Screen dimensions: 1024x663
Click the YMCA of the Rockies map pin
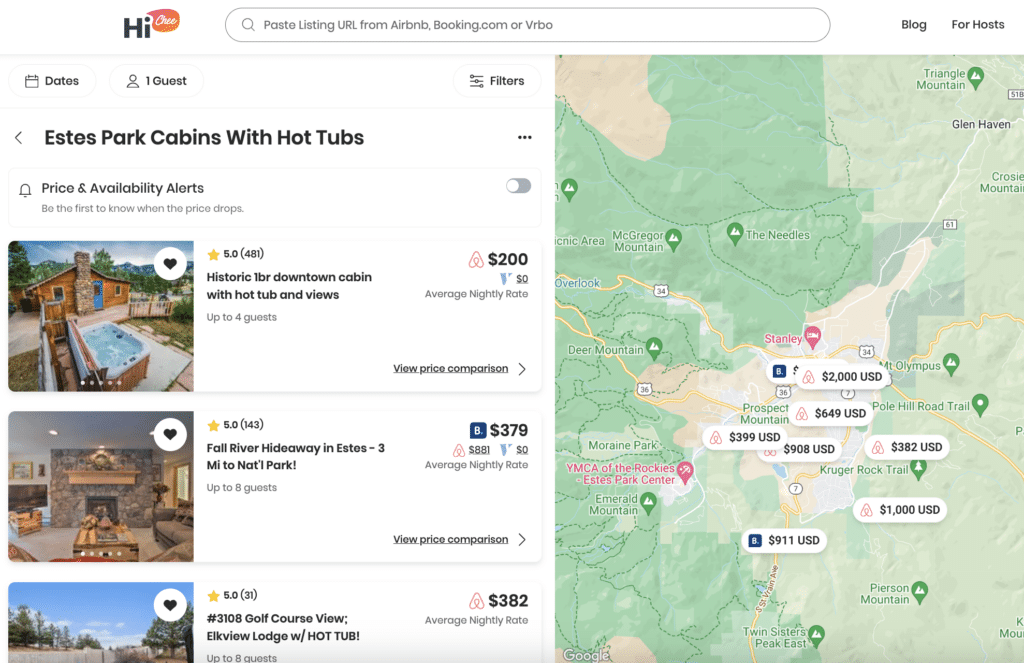pos(685,471)
